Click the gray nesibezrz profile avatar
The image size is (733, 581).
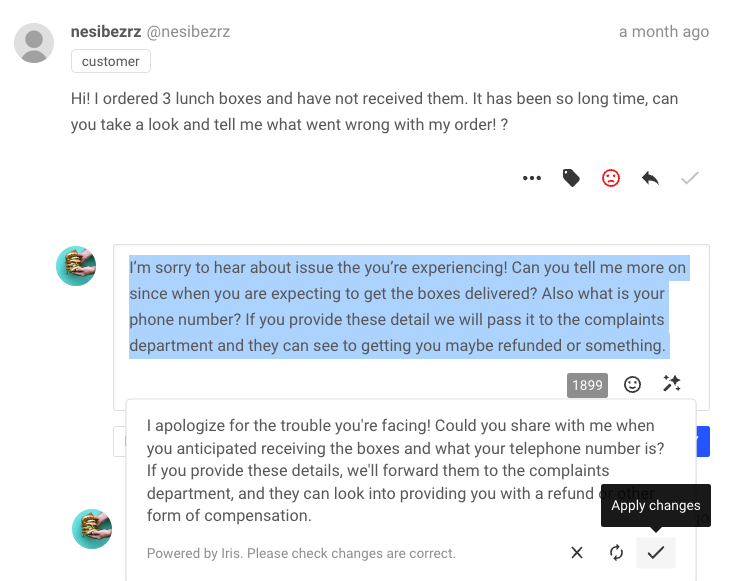pos(35,44)
